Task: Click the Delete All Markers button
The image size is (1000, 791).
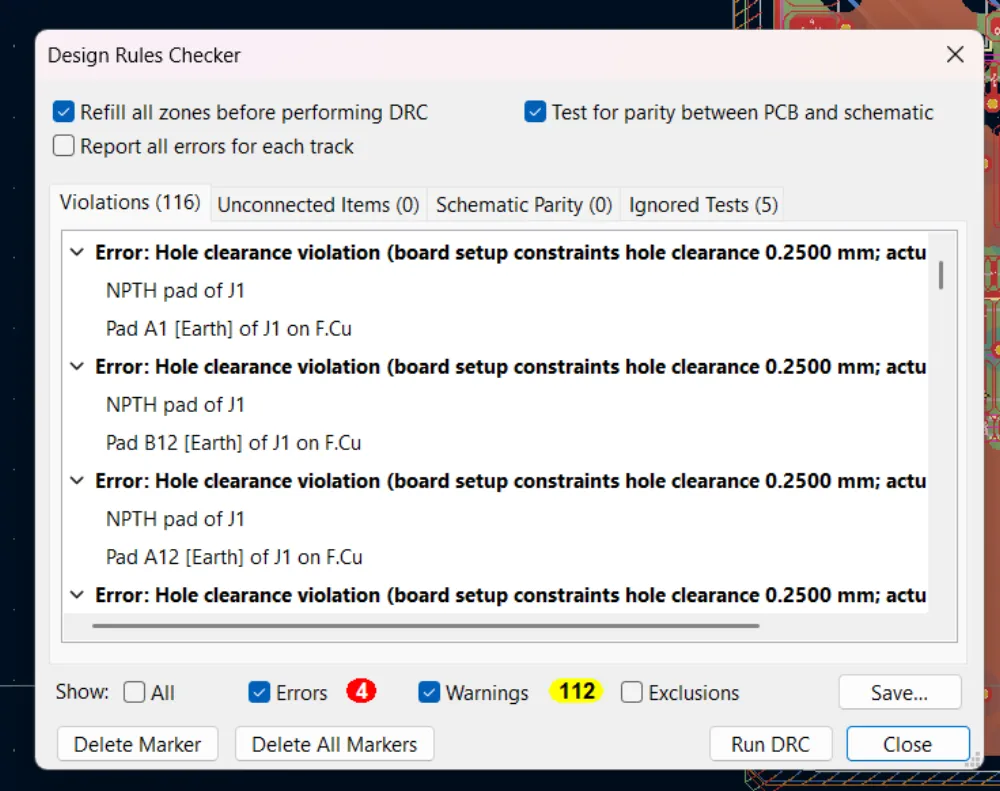Action: pyautogui.click(x=334, y=744)
